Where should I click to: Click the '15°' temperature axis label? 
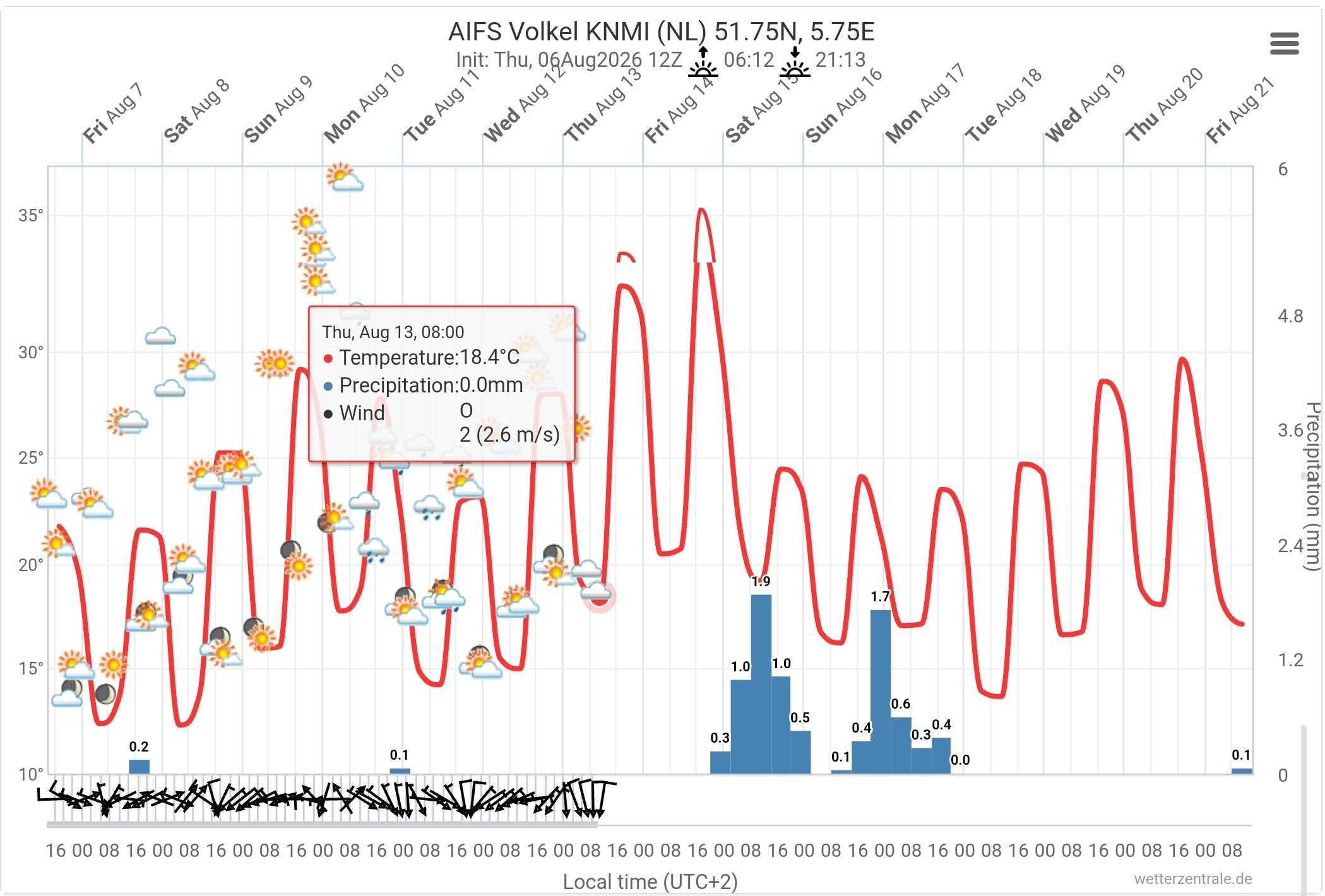pos(31,668)
